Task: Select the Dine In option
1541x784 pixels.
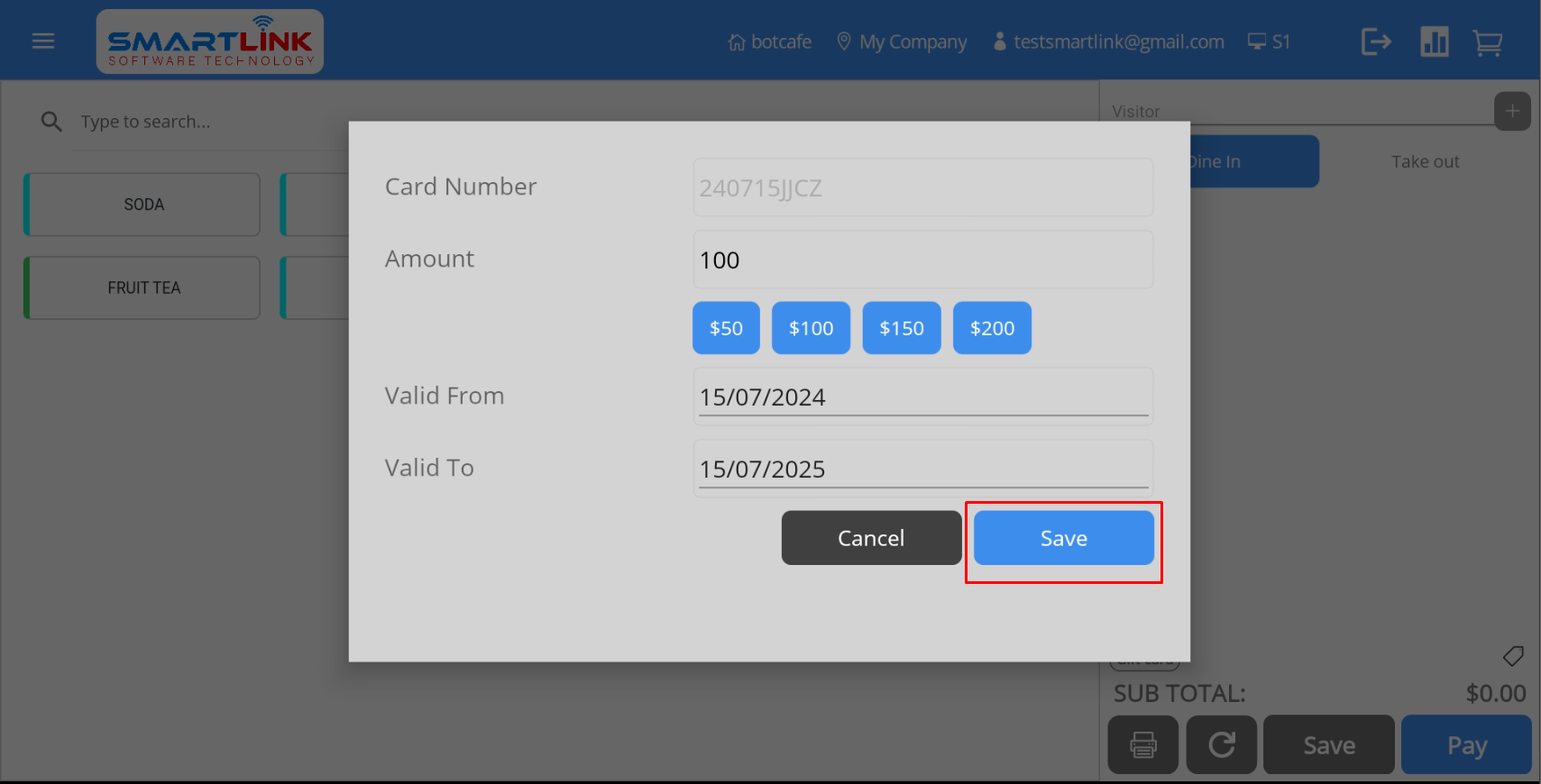Action: click(1253, 162)
